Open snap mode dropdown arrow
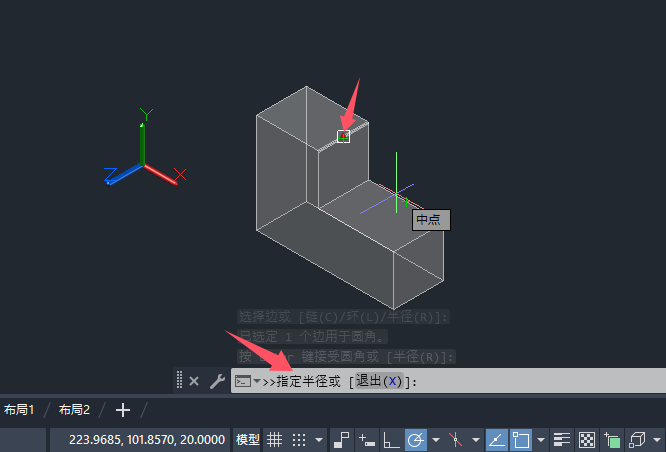 [319, 440]
